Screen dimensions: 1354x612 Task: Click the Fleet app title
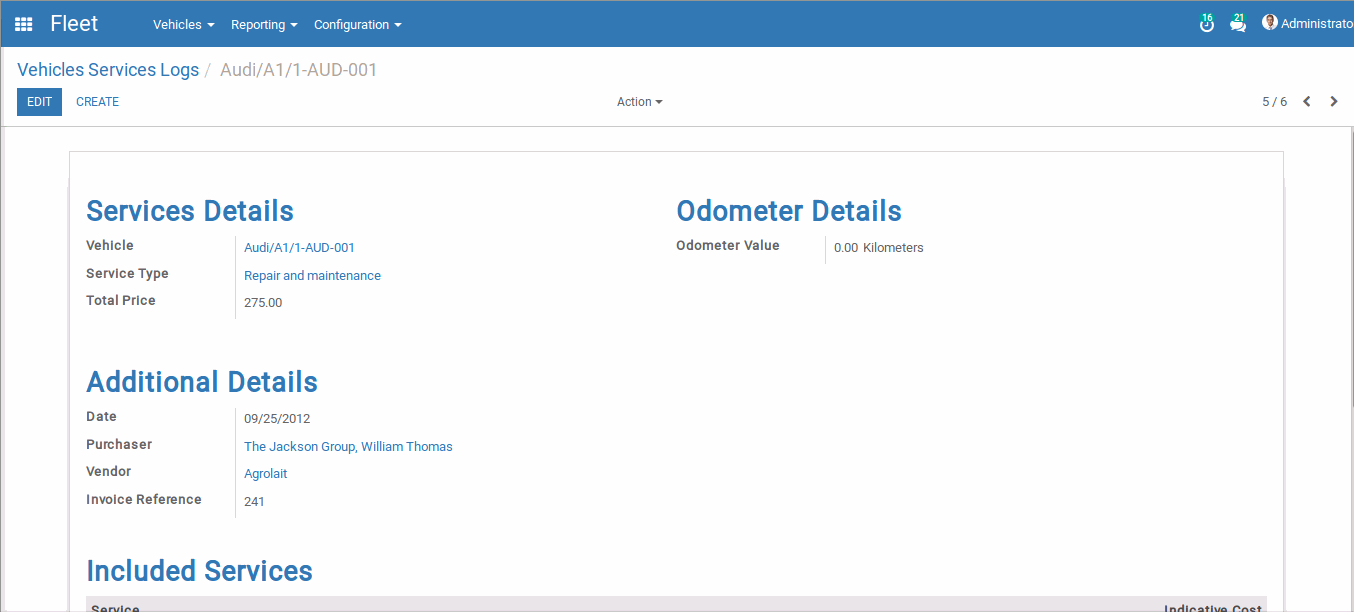click(x=74, y=24)
